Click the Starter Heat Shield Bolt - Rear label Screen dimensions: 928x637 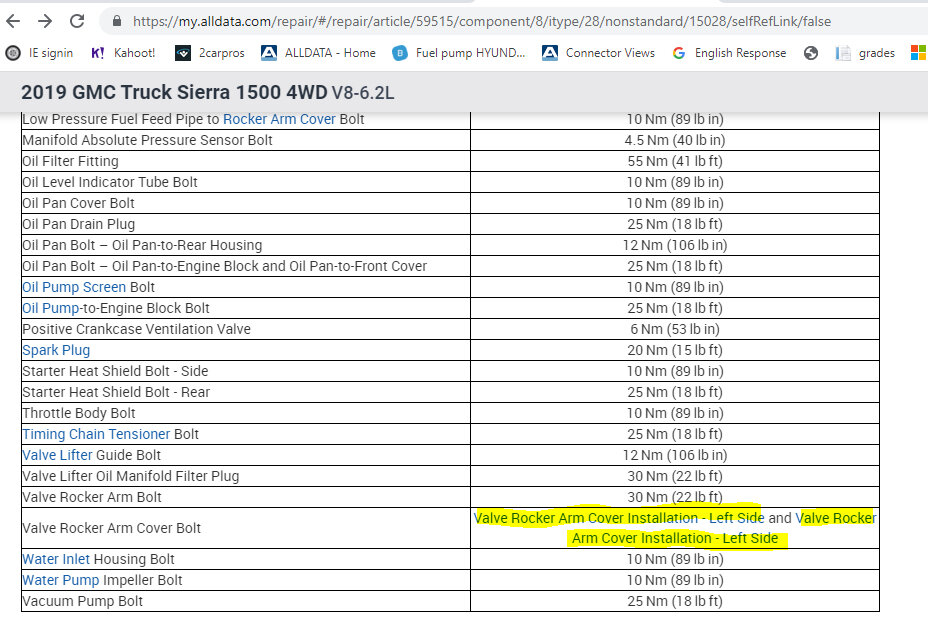click(116, 392)
